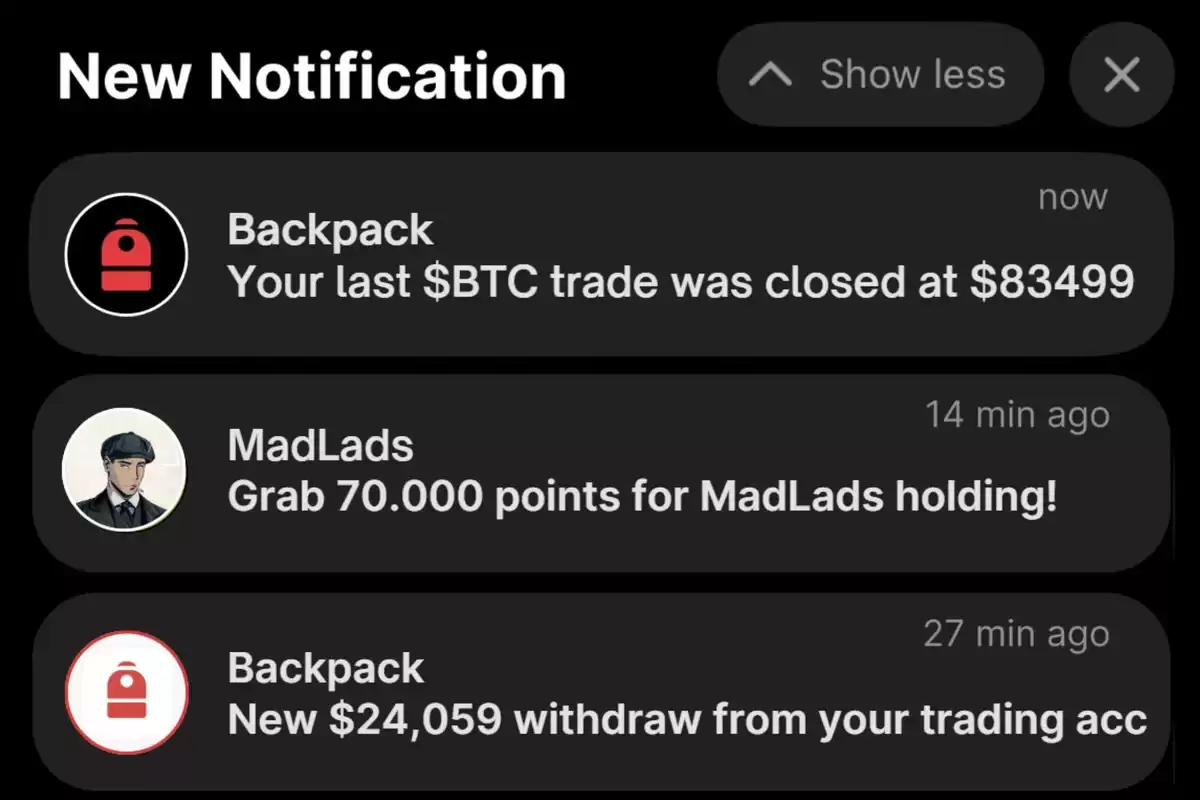Viewport: 1200px width, 800px height.
Task: Click the New Notification heading
Action: coord(312,76)
